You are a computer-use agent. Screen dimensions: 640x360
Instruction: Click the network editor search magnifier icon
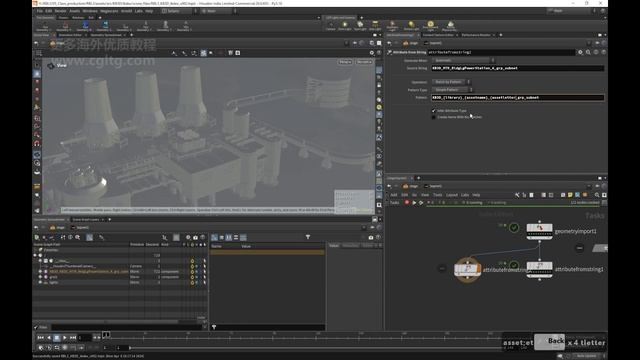[597, 195]
